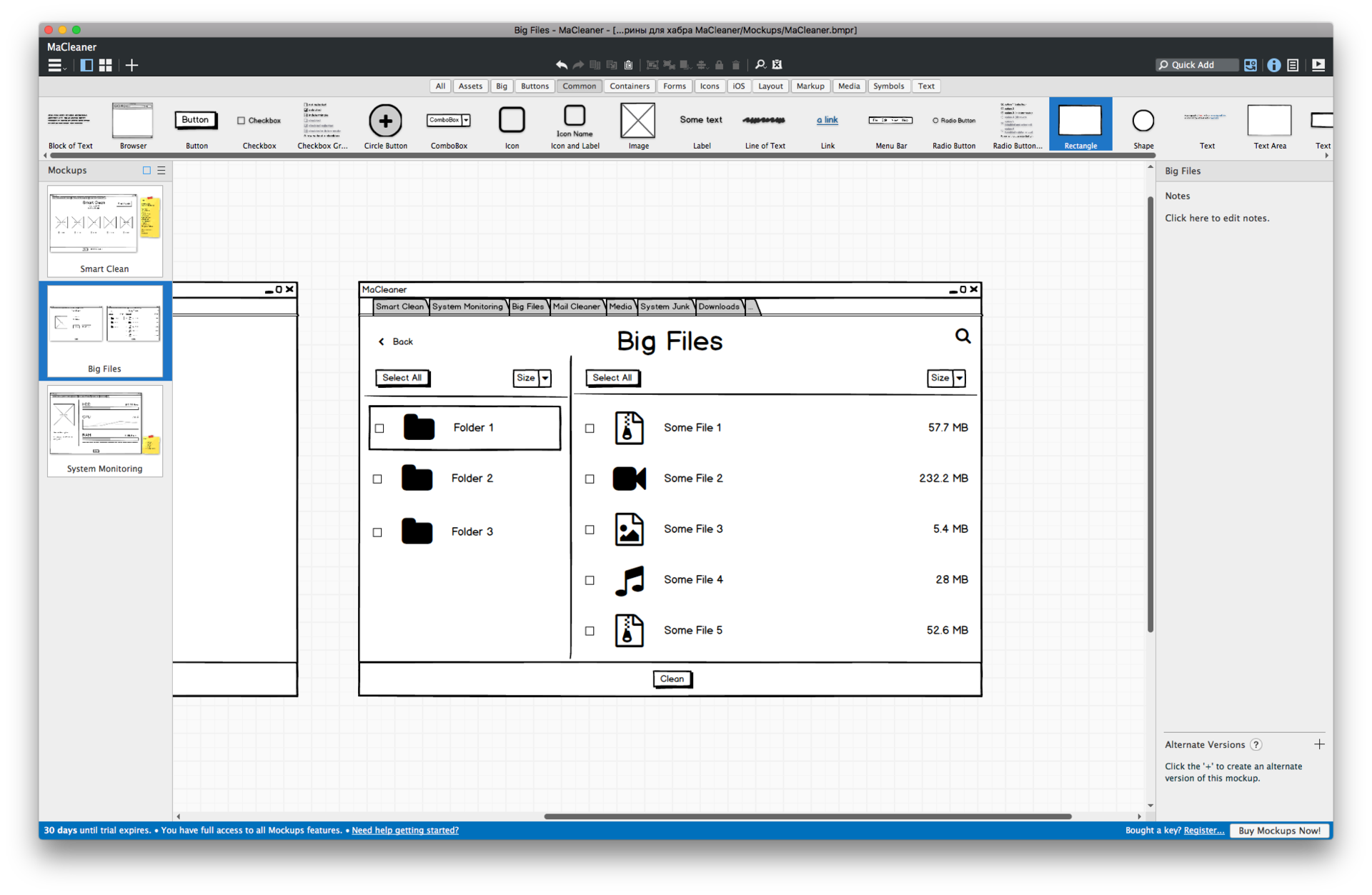Switch to mockup grid view icon
The image size is (1372, 895).
106,65
